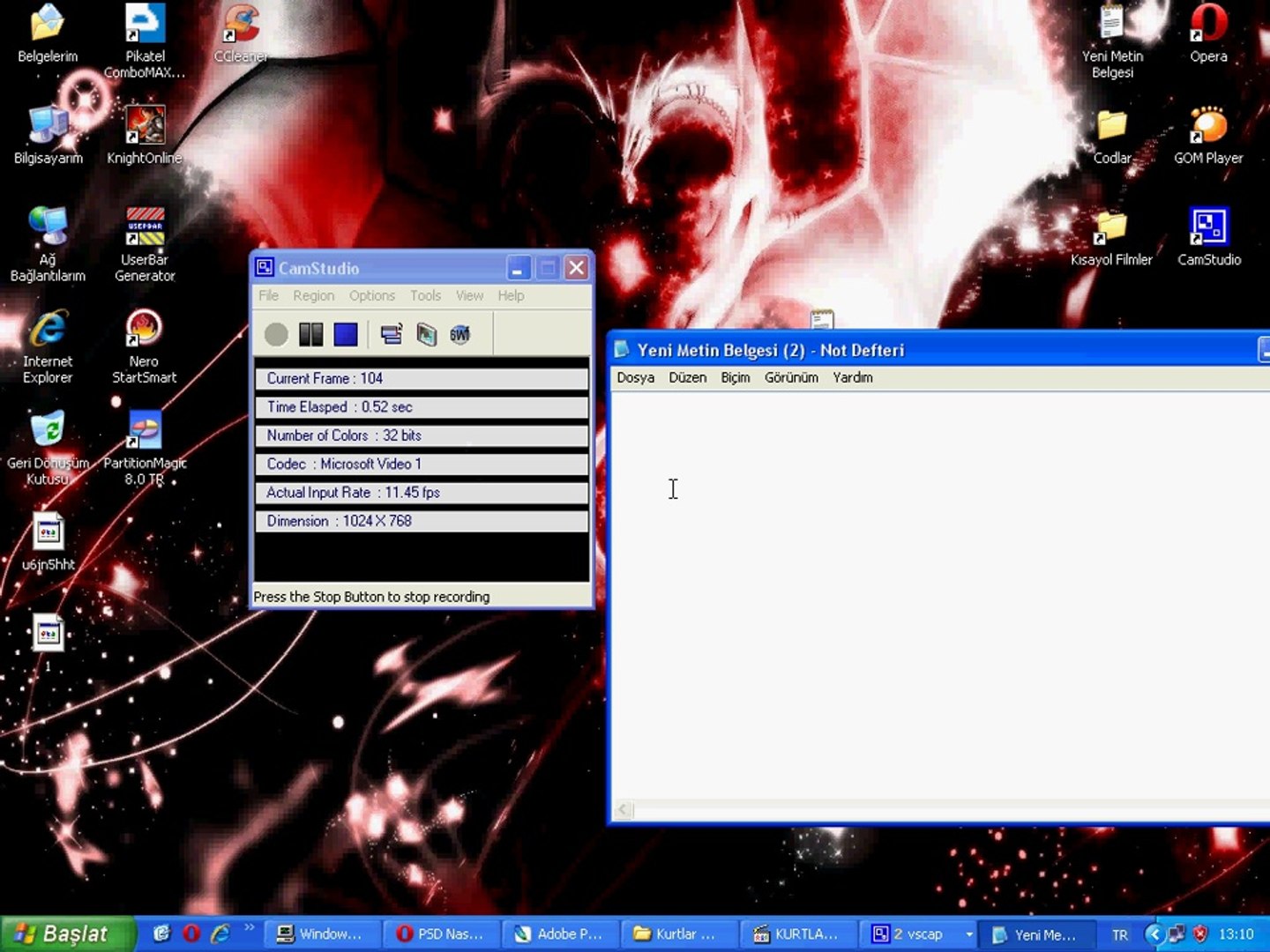
Task: Switch to the KURTLA... taskbar button
Action: pos(799,933)
